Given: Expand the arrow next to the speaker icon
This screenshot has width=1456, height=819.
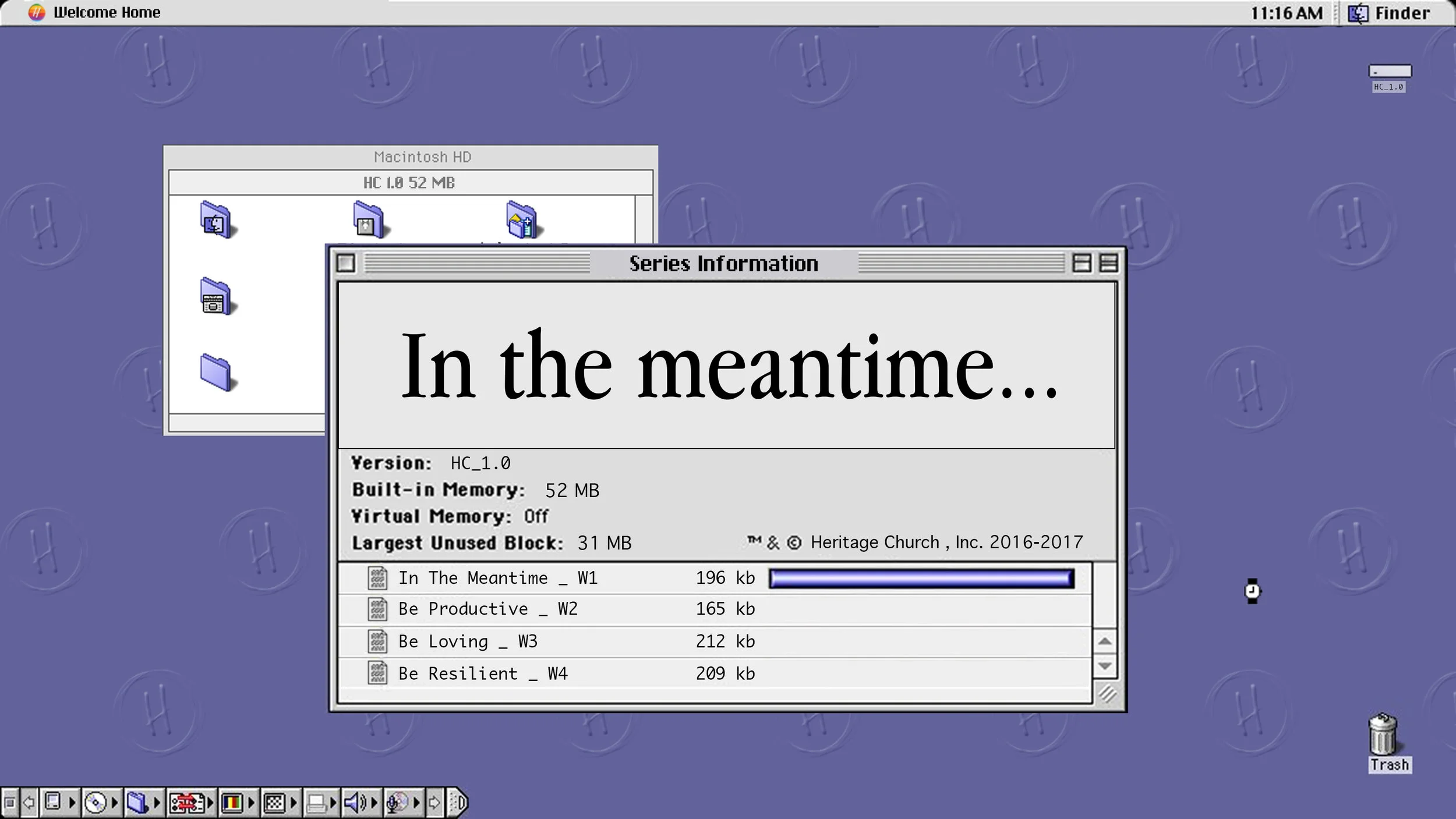Looking at the screenshot, I should [374, 803].
